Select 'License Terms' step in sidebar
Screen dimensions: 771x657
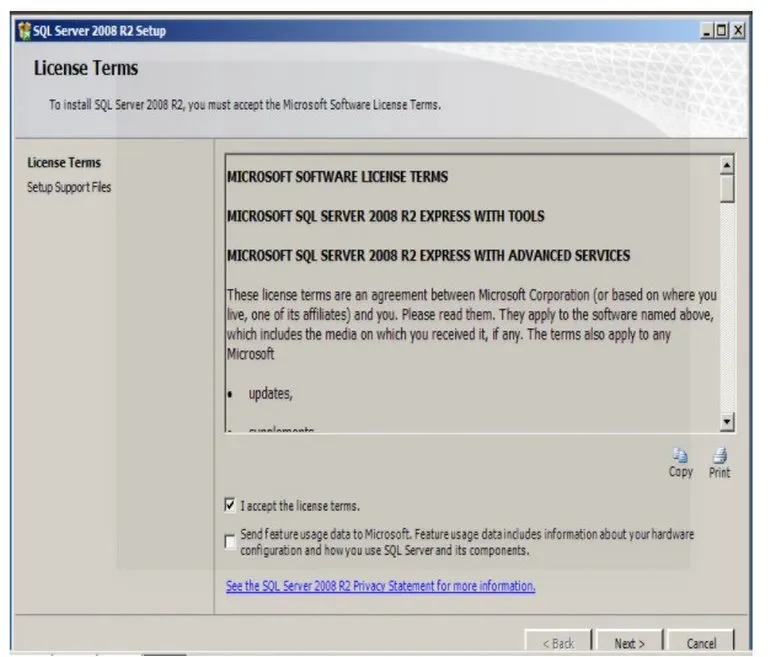pyautogui.click(x=64, y=163)
